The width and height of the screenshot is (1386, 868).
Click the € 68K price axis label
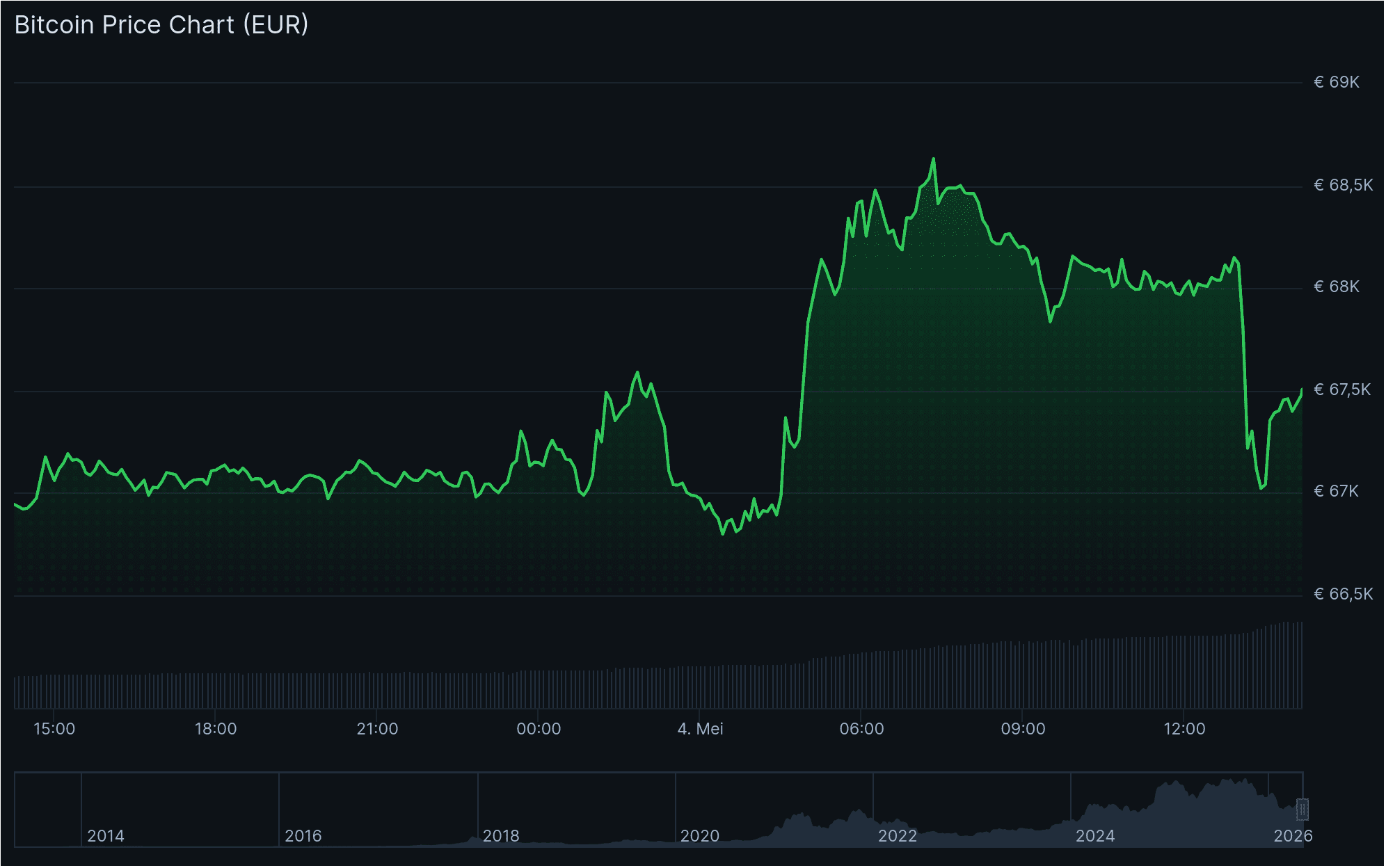coord(1336,287)
